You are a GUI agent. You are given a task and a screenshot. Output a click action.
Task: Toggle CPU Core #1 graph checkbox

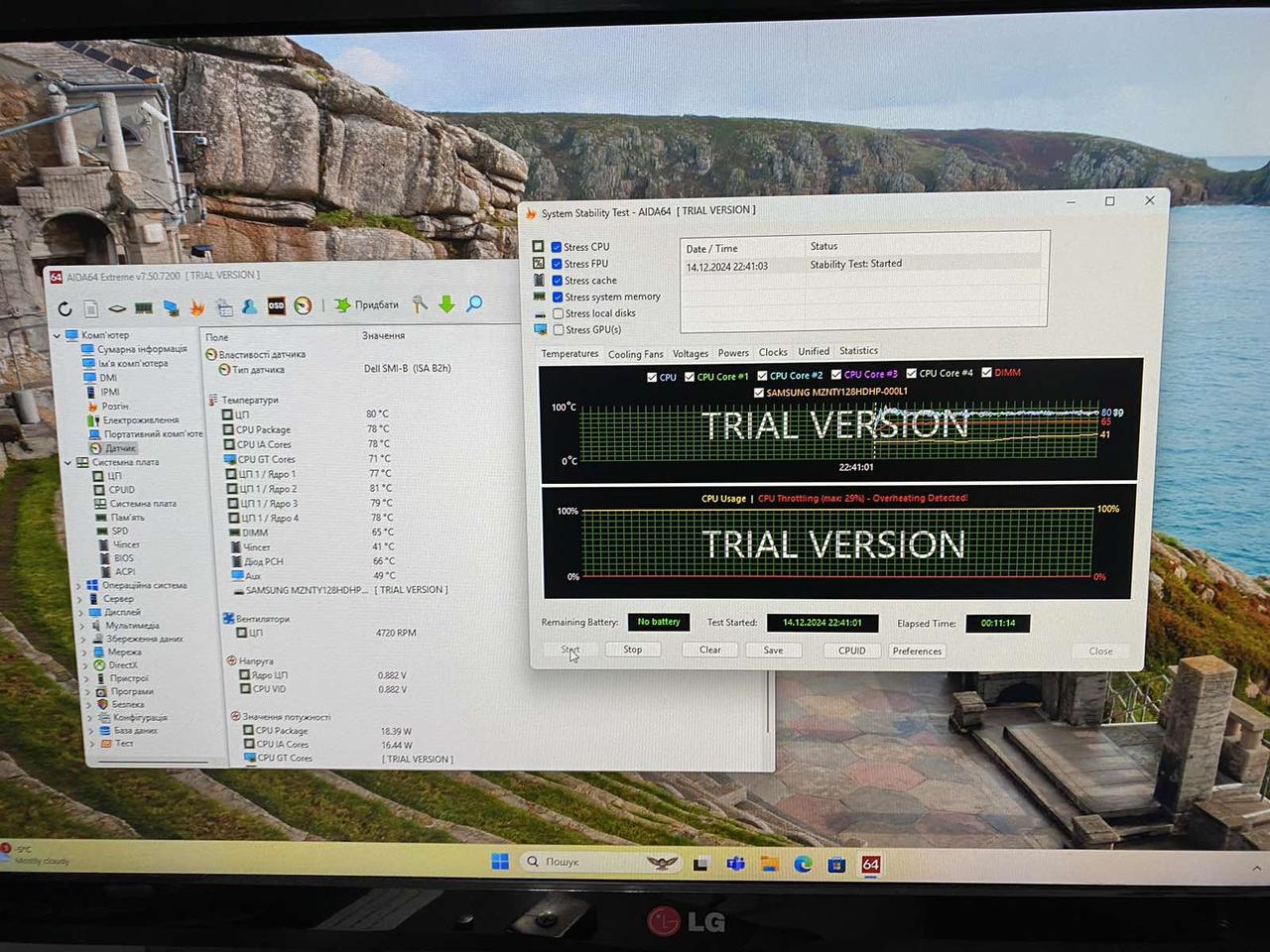coord(690,377)
